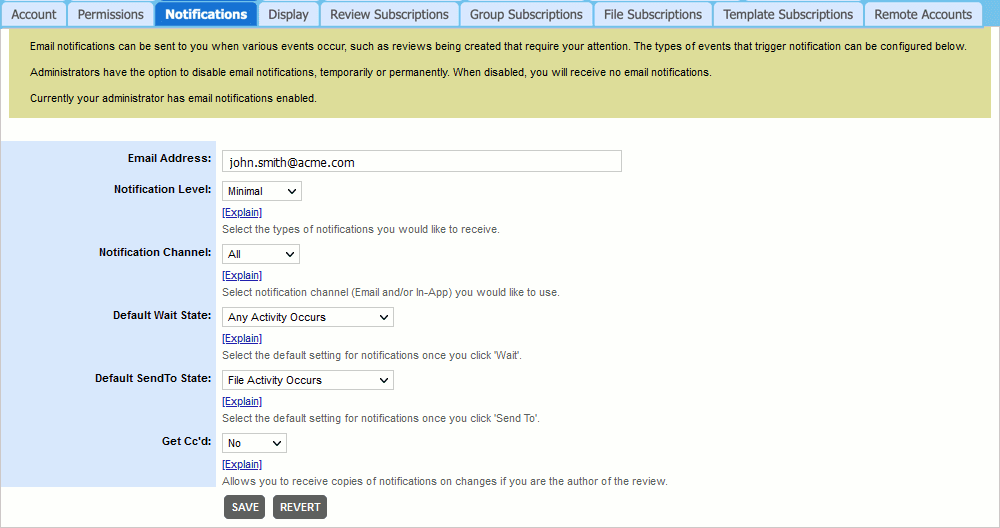Click the REVERT button
The image size is (1000, 528).
(300, 508)
